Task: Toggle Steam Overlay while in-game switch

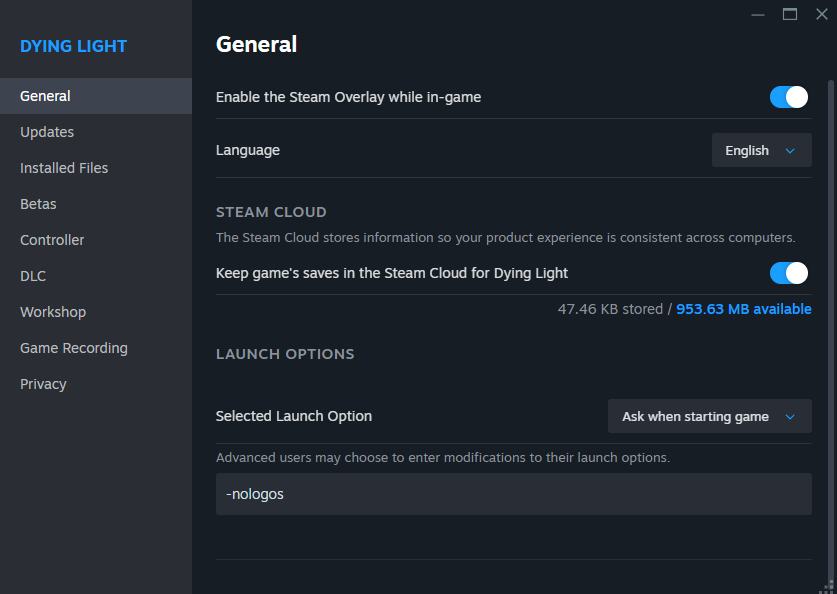Action: pos(789,97)
